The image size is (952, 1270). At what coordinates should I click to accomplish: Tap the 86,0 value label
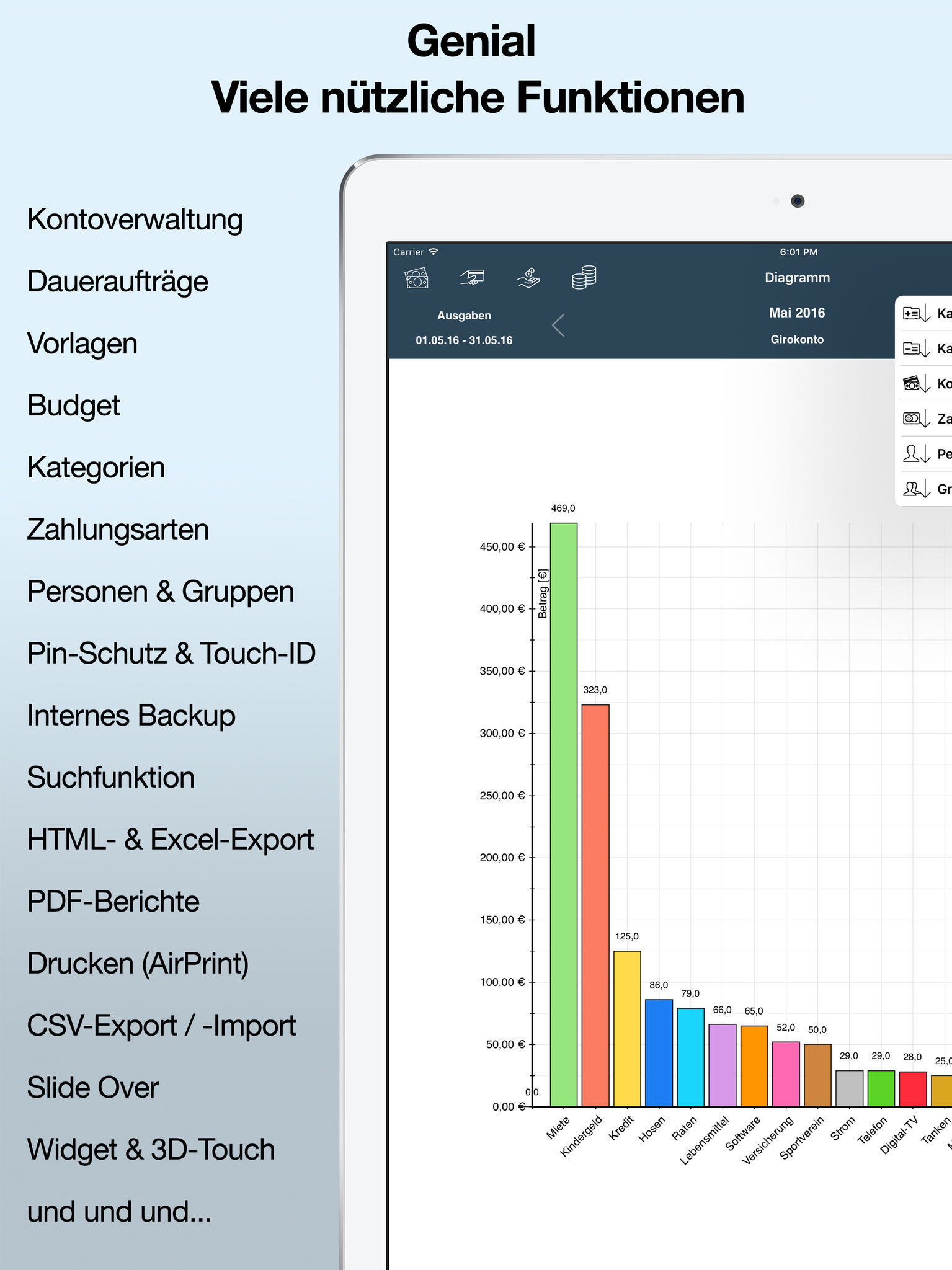coord(659,985)
